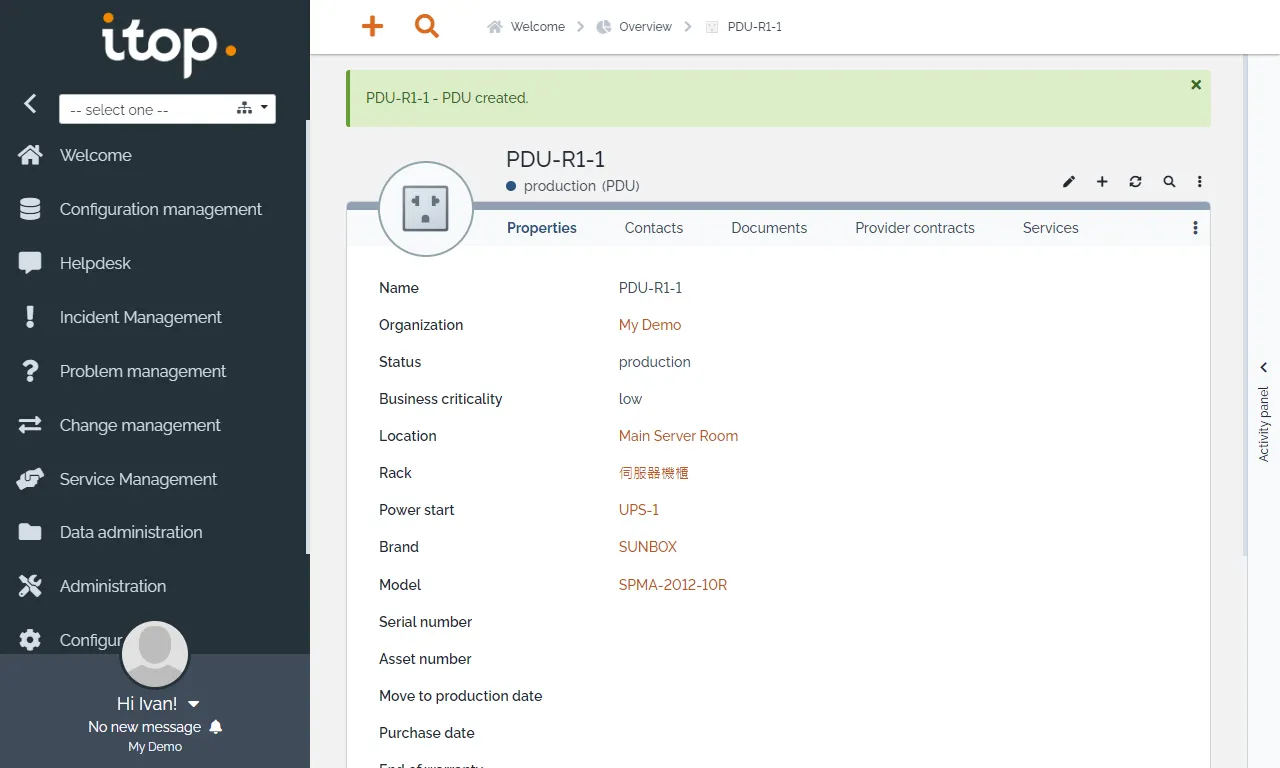Screen dimensions: 1280x768
Task: Click the itop logo
Action: 169,43
